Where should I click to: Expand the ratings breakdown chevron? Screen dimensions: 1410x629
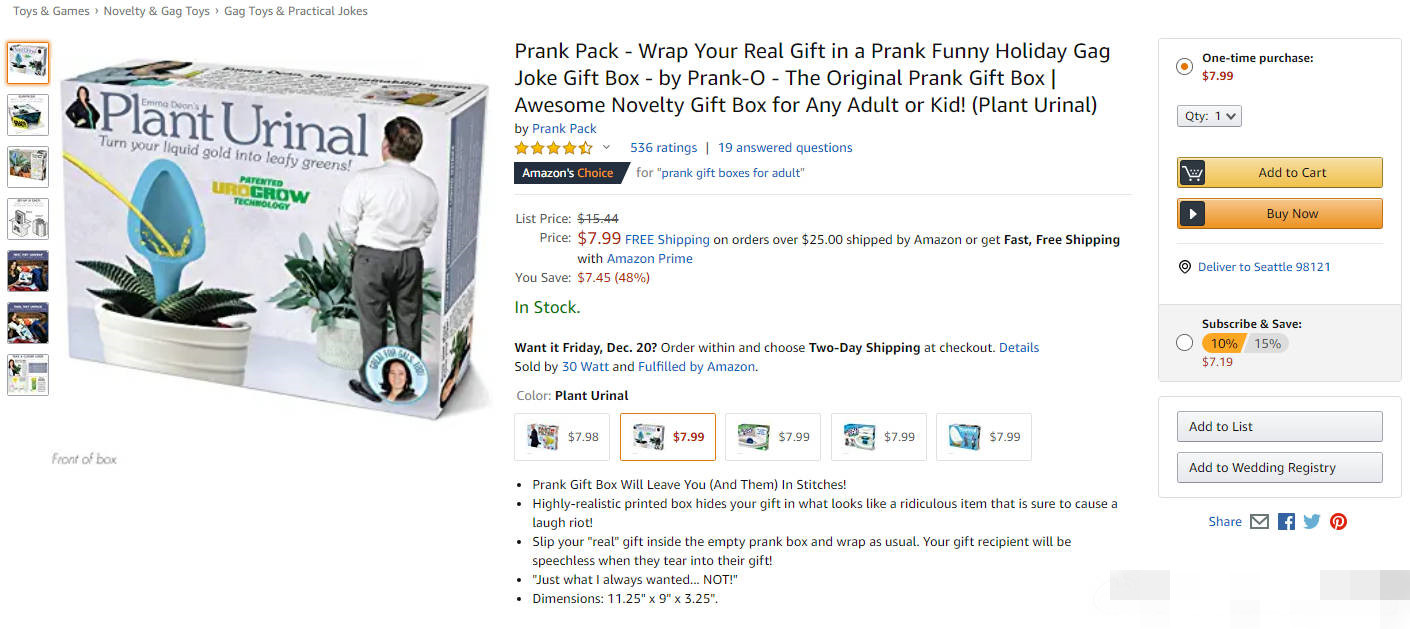pos(606,148)
